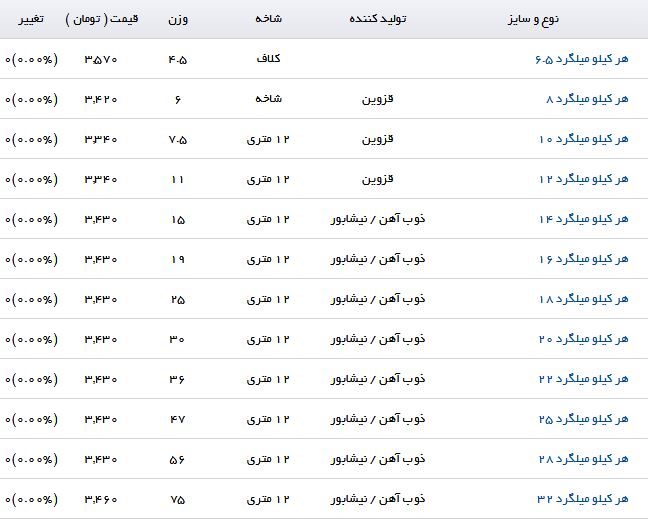Open the link هر کیلو میلگرد ۲۸
The height and width of the screenshot is (519, 648).
click(x=584, y=459)
